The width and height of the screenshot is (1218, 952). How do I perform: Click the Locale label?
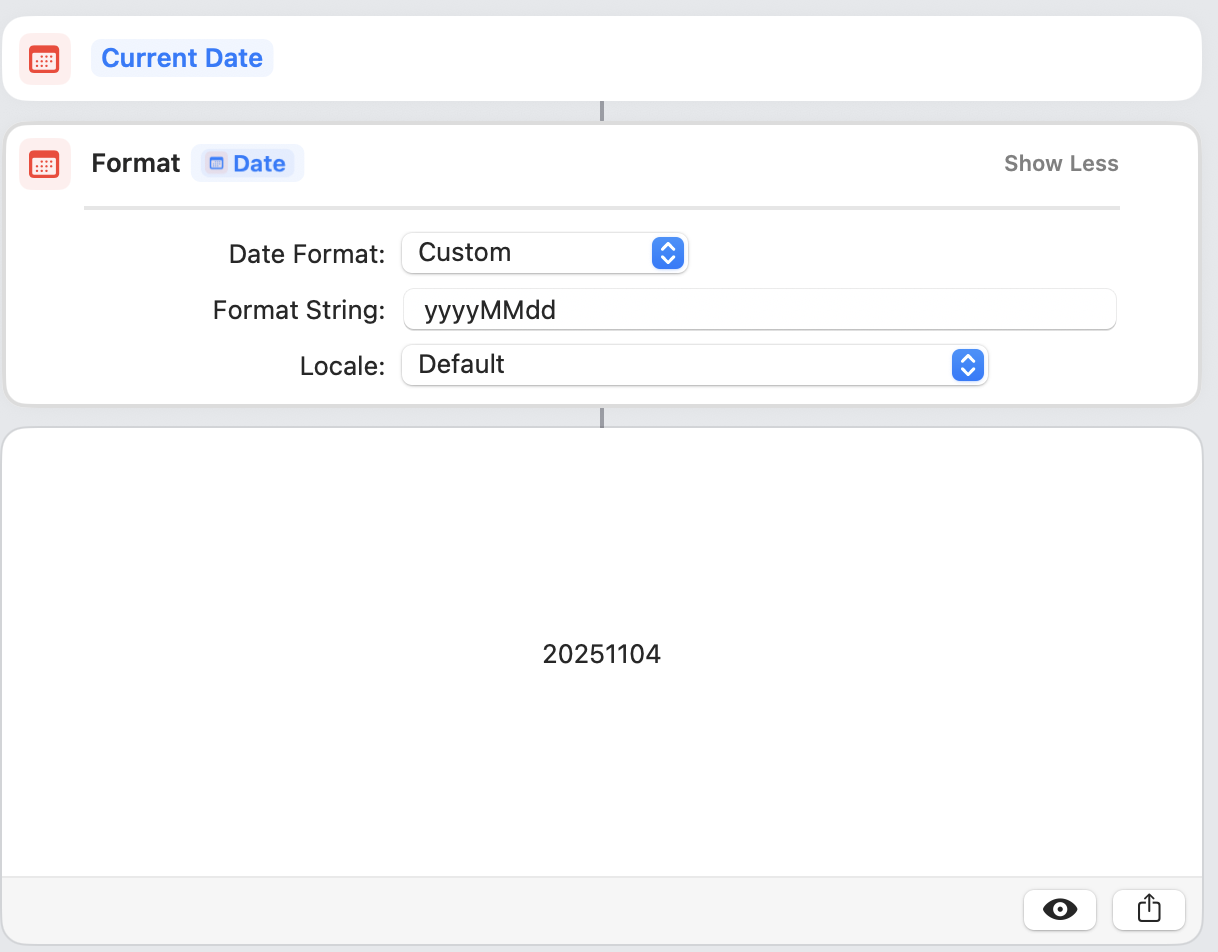pos(342,366)
